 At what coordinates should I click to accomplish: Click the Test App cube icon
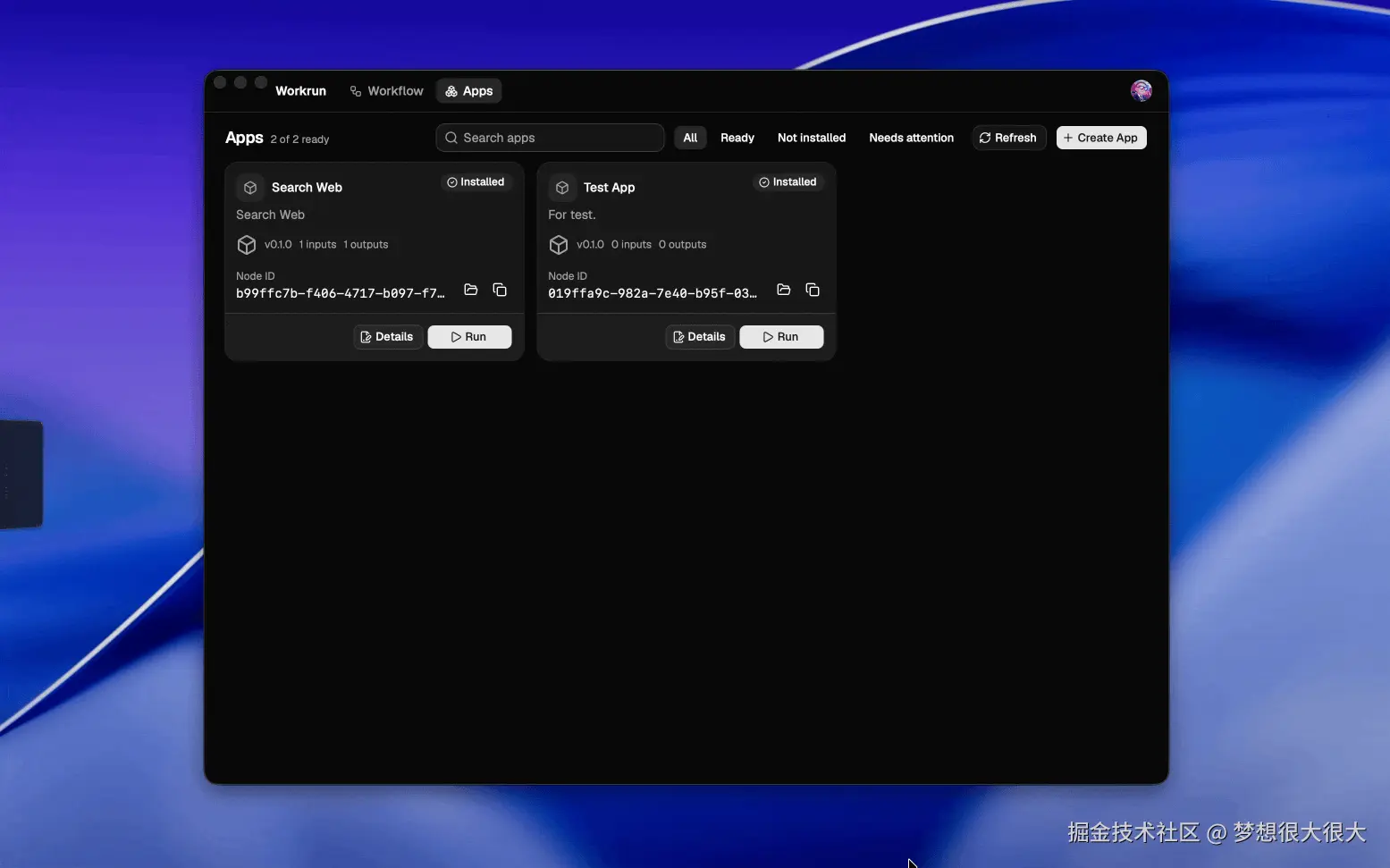(x=562, y=188)
